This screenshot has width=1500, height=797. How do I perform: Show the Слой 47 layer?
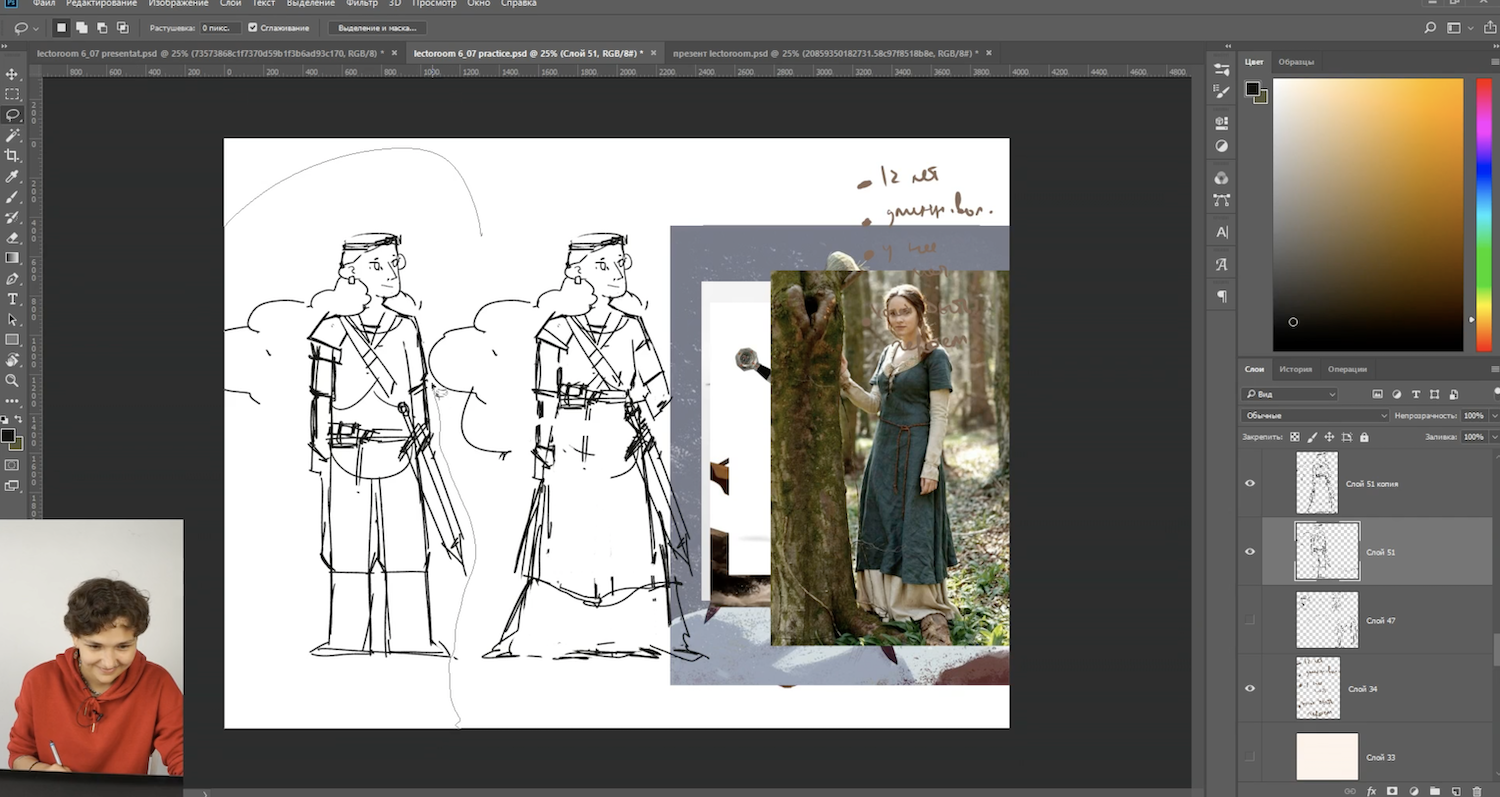[1249, 620]
